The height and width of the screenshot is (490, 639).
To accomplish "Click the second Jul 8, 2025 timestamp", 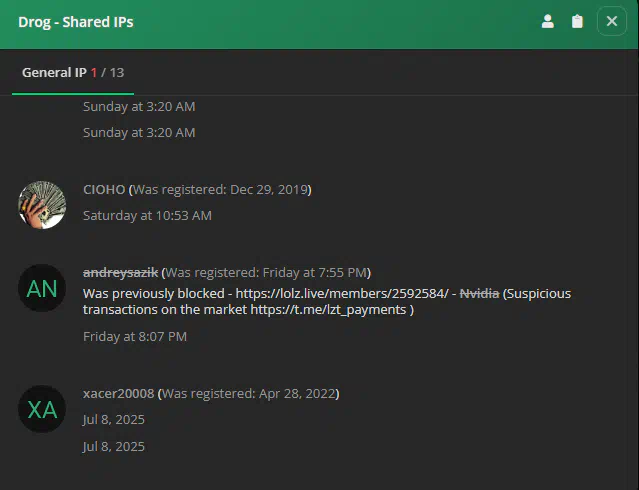I will pyautogui.click(x=114, y=446).
